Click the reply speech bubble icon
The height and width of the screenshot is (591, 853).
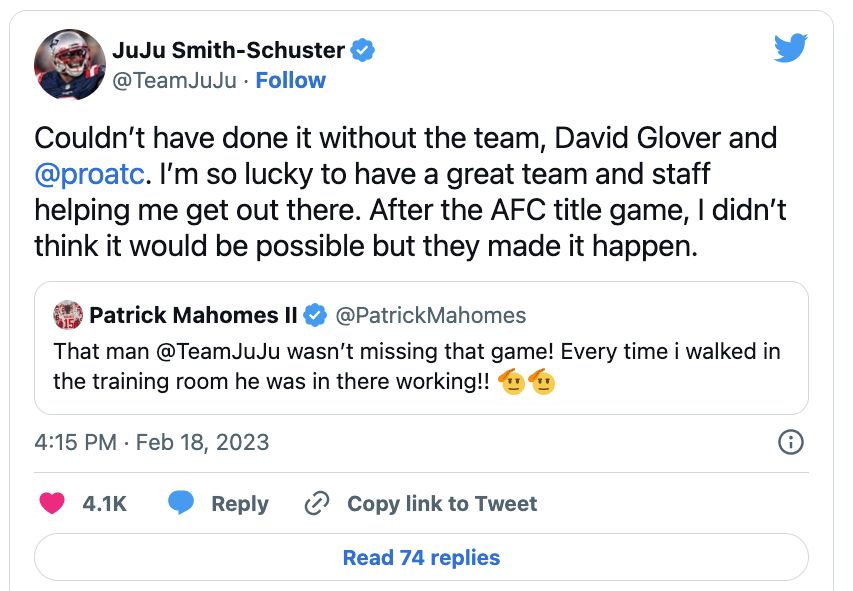coord(181,503)
